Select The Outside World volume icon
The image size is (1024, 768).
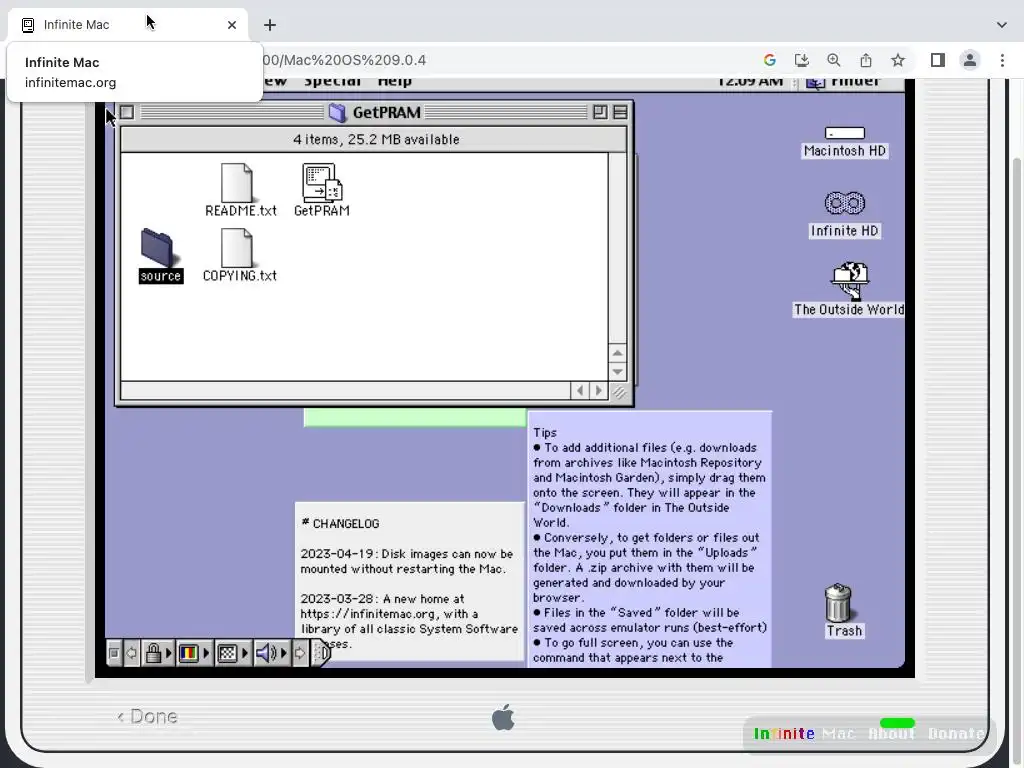pyautogui.click(x=849, y=281)
